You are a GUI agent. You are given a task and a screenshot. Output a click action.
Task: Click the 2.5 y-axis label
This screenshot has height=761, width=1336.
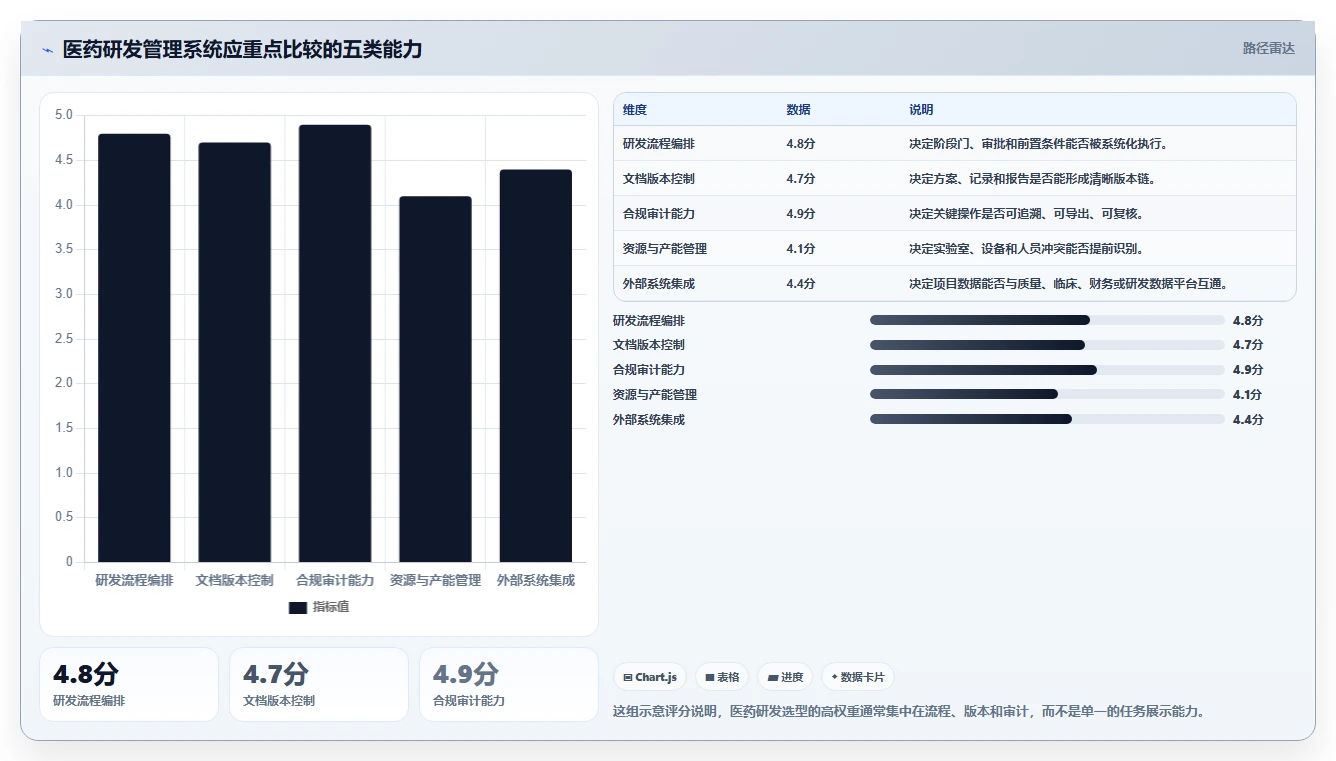[x=63, y=339]
